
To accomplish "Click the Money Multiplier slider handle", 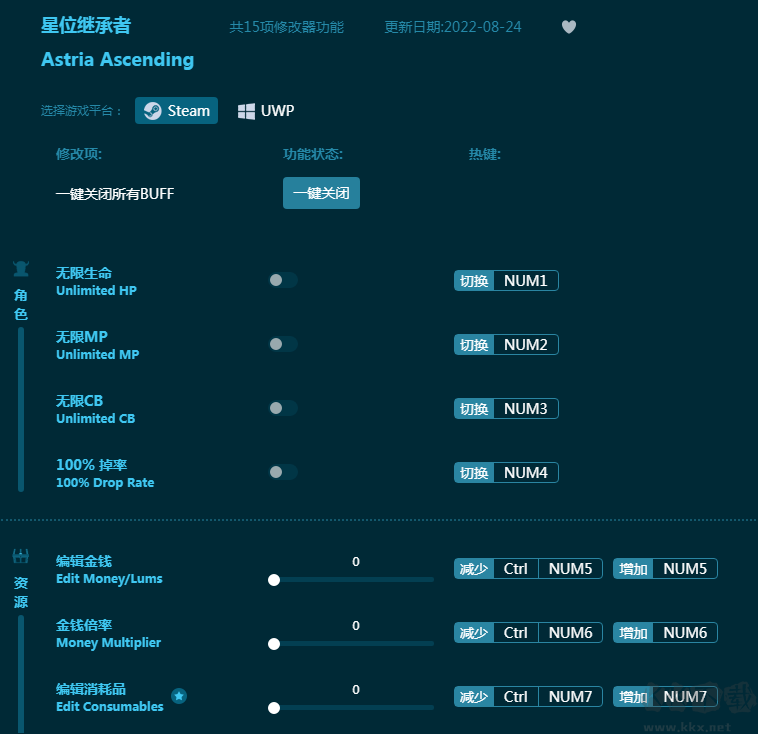I will [274, 644].
